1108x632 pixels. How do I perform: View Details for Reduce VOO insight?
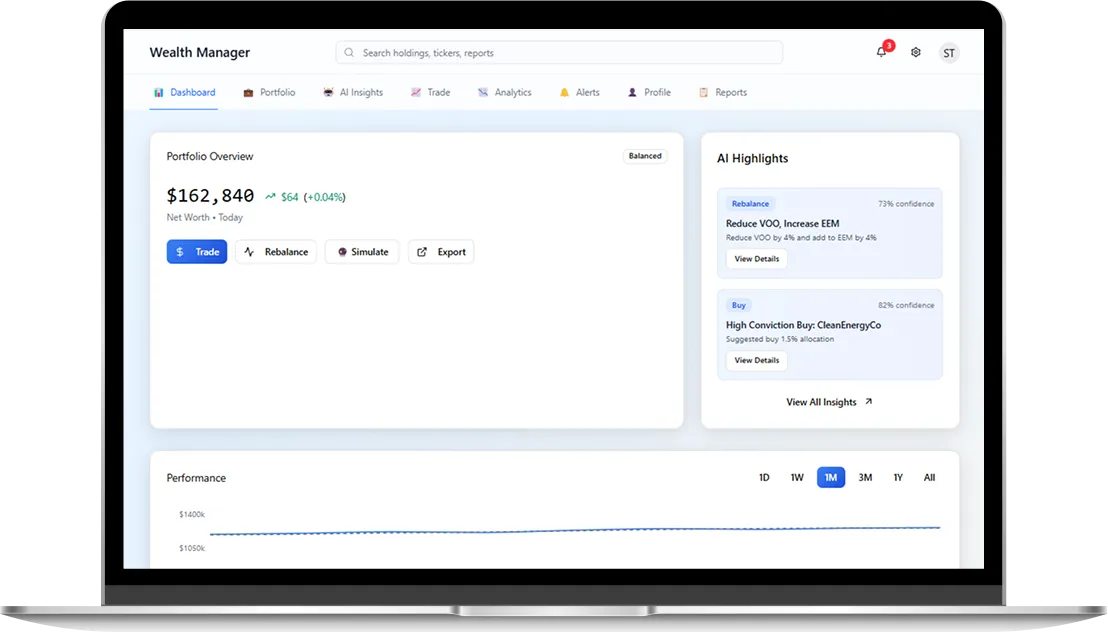pos(756,259)
